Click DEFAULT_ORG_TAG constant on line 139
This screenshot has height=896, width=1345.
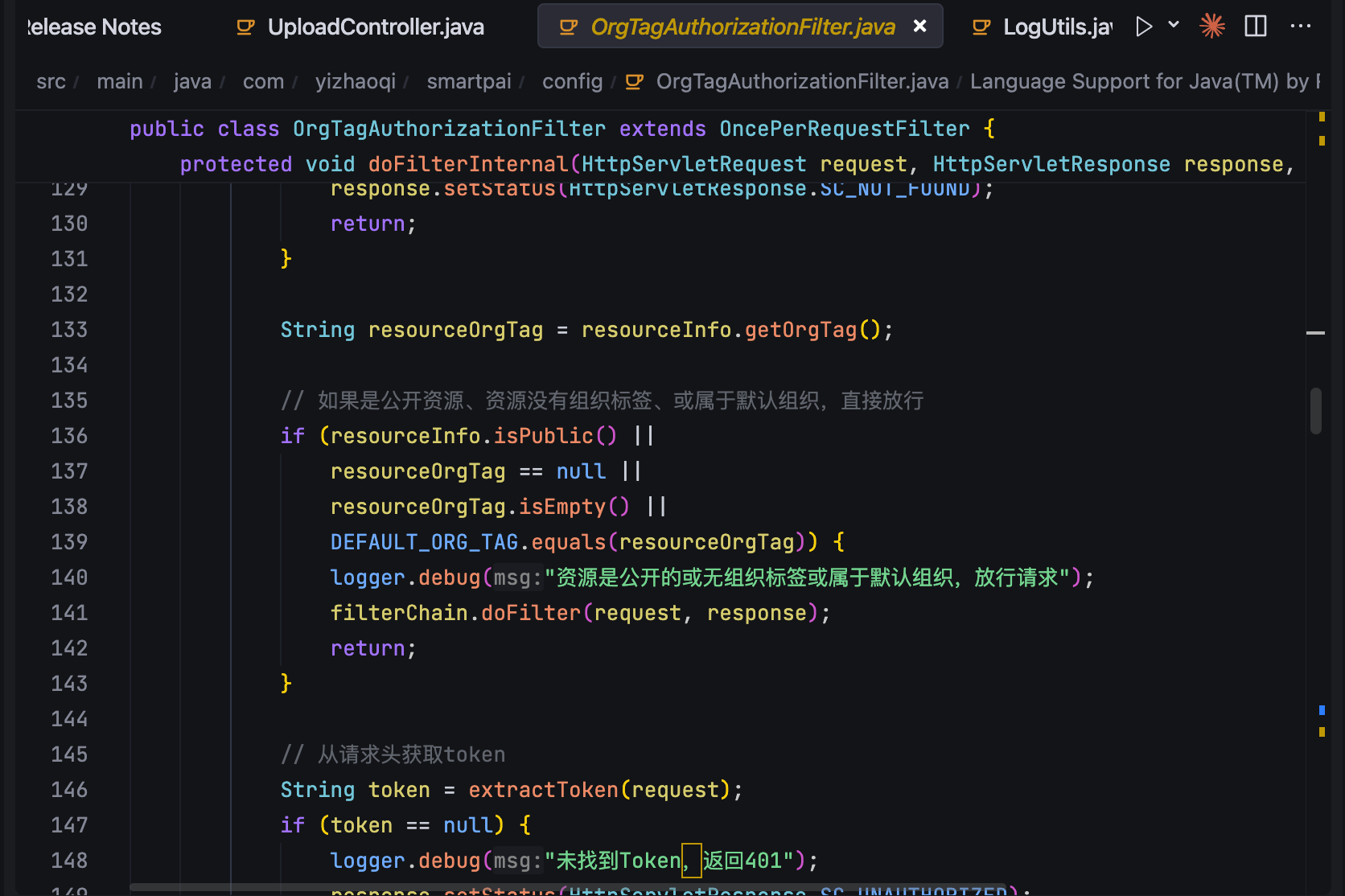pos(424,542)
